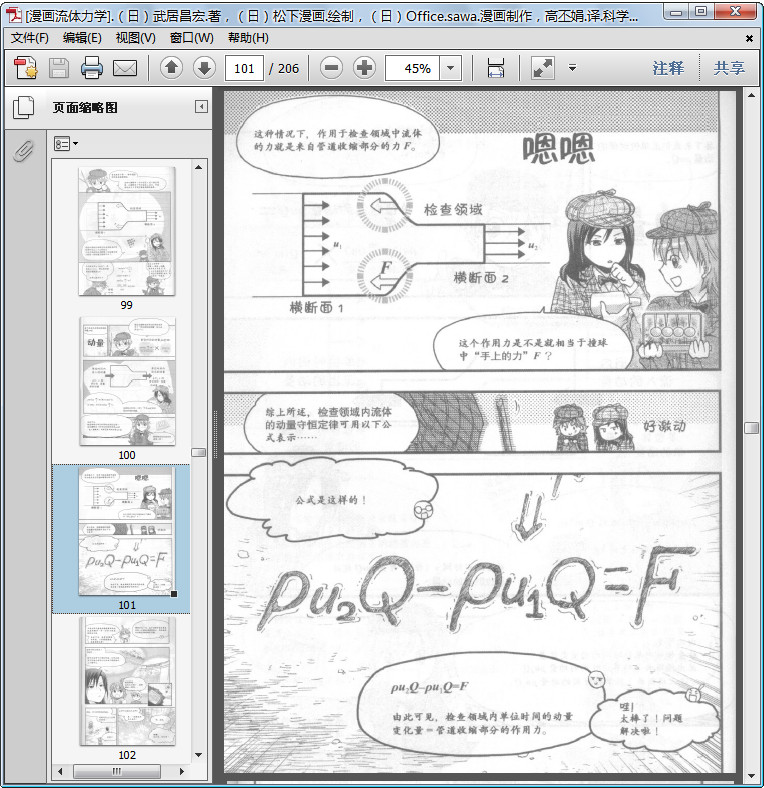This screenshot has height=788, width=764.
Task: Toggle full screen read mode icon
Action: (x=543, y=68)
